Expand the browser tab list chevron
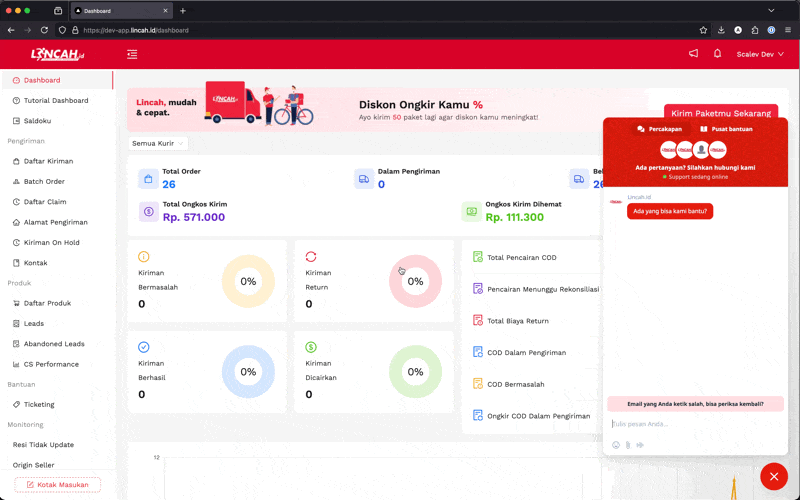800x500 pixels. 771,11
